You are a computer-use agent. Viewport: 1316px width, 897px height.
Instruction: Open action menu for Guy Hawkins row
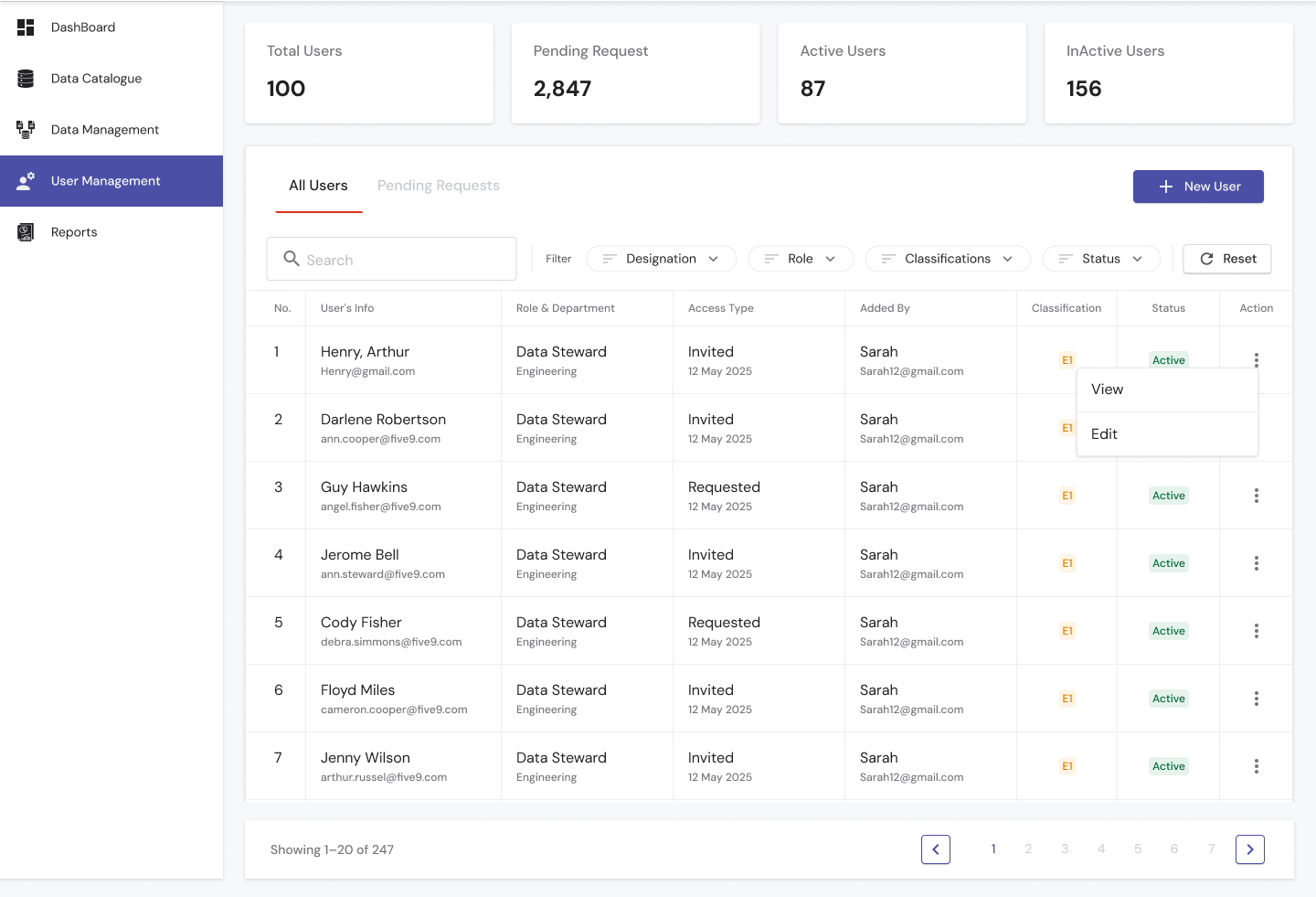click(1256, 496)
